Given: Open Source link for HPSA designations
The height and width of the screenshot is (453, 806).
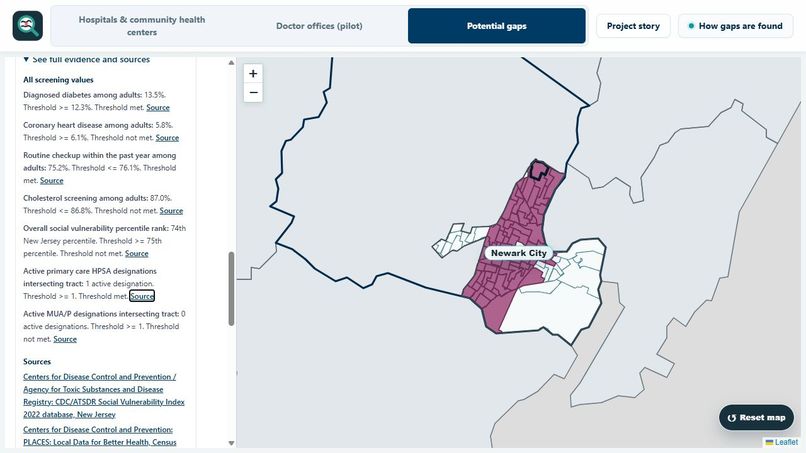Looking at the screenshot, I should [x=142, y=296].
